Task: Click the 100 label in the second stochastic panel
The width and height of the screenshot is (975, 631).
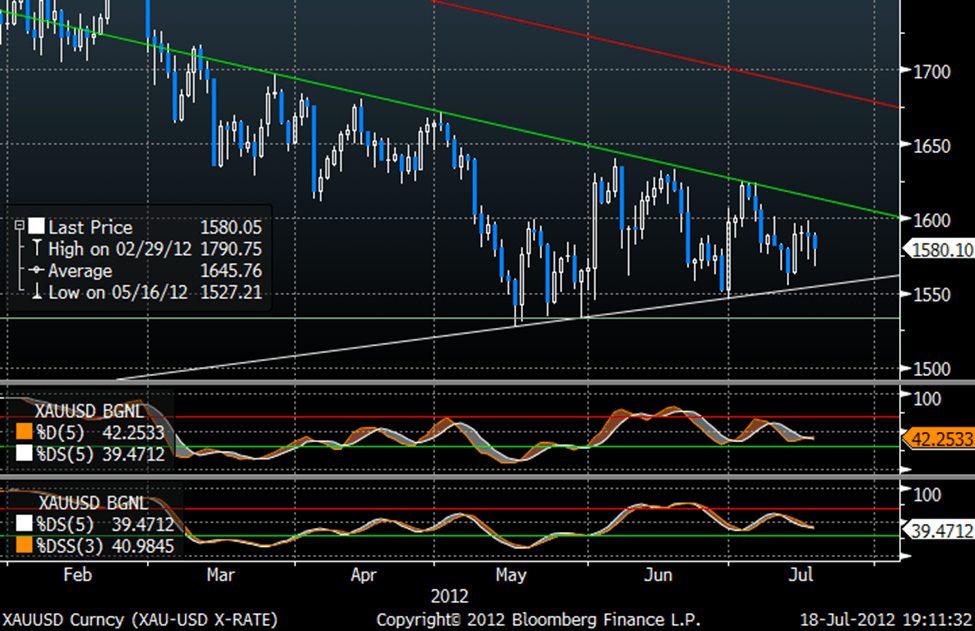Action: click(x=927, y=494)
